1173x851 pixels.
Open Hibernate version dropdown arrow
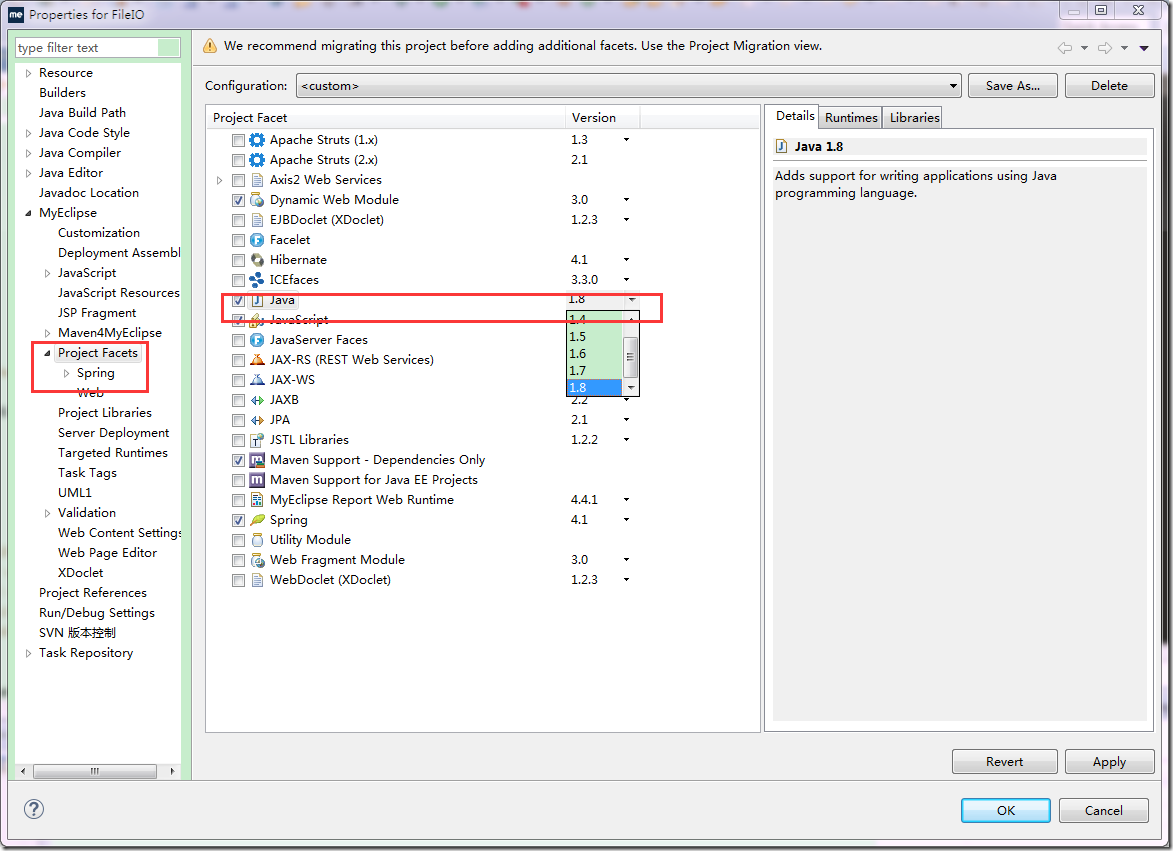point(626,259)
